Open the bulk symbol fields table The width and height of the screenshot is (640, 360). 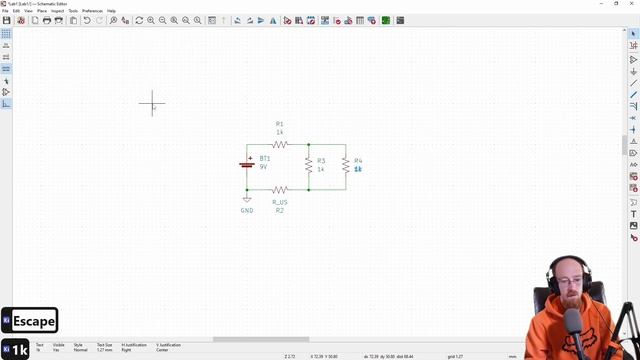(360, 20)
